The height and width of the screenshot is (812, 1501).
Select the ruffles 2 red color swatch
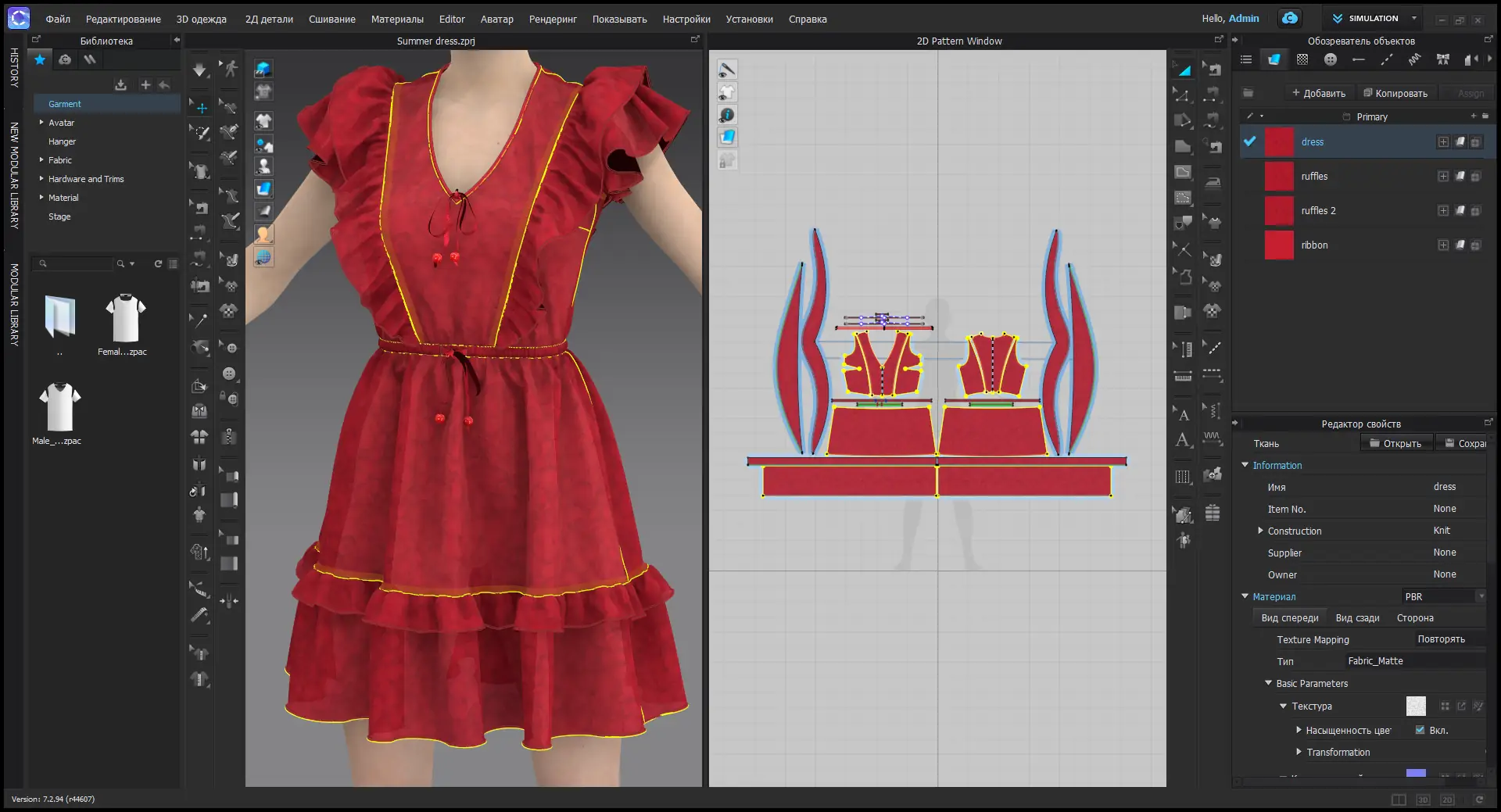point(1279,210)
